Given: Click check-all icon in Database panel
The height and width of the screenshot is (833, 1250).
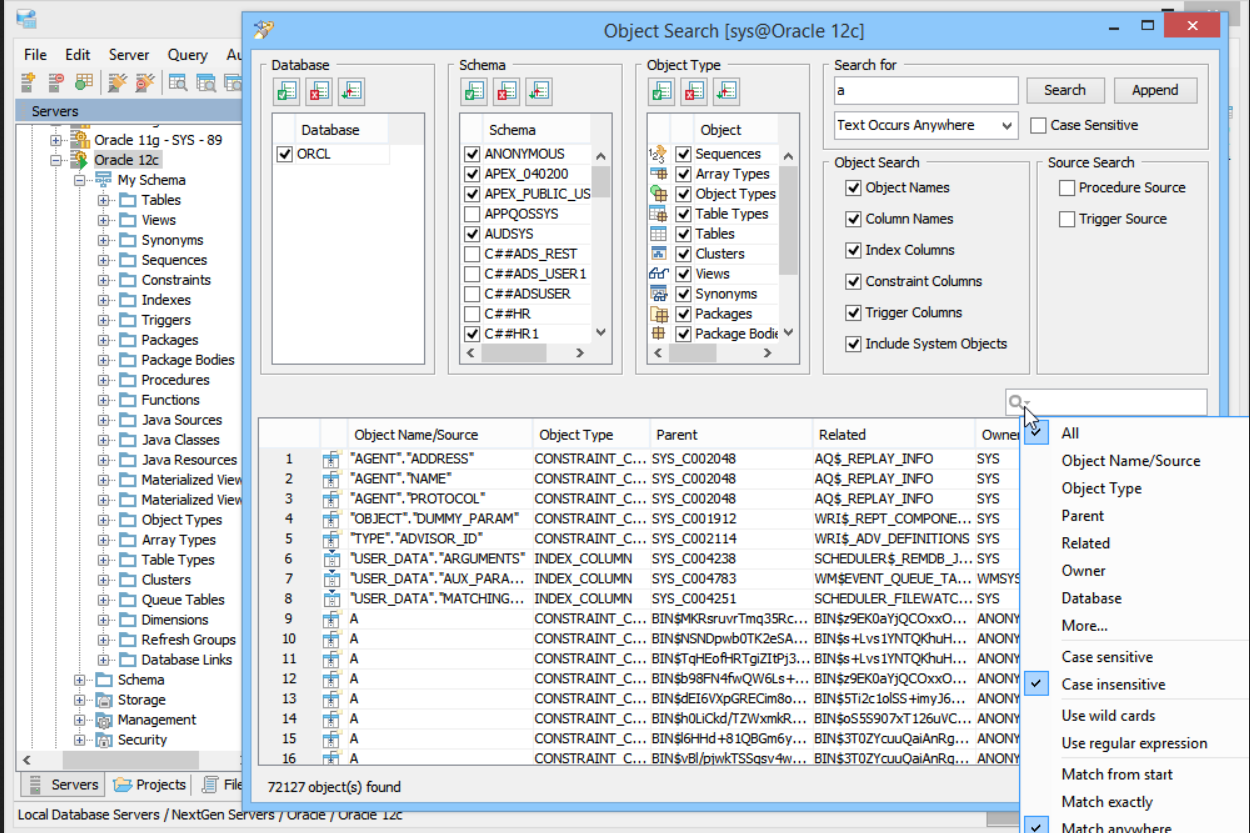Looking at the screenshot, I should tap(286, 92).
